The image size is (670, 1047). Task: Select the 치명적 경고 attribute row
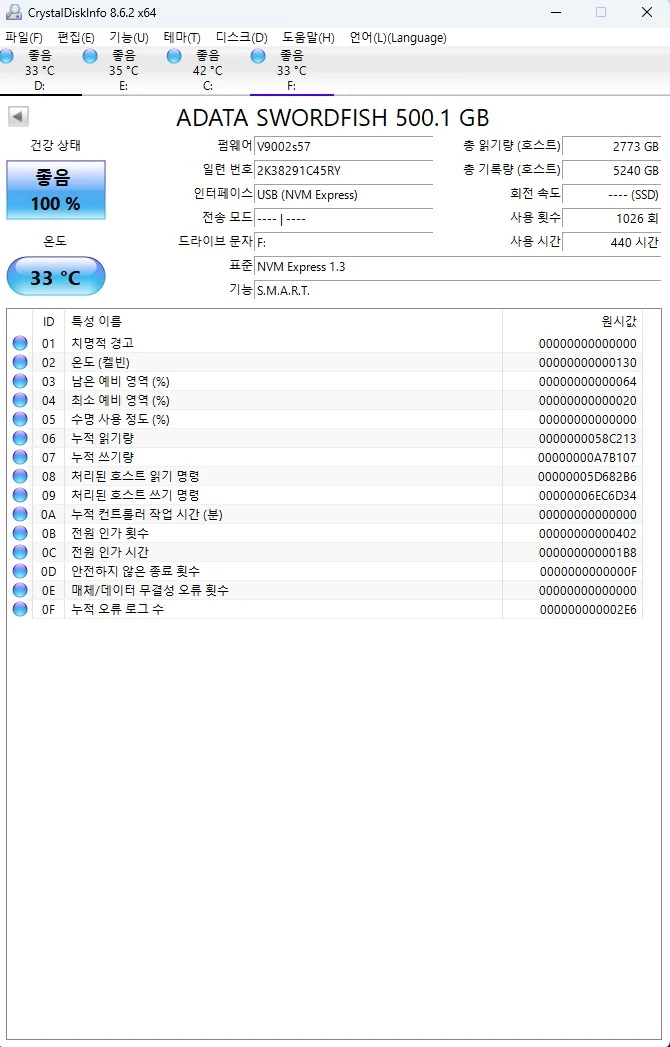pos(325,343)
